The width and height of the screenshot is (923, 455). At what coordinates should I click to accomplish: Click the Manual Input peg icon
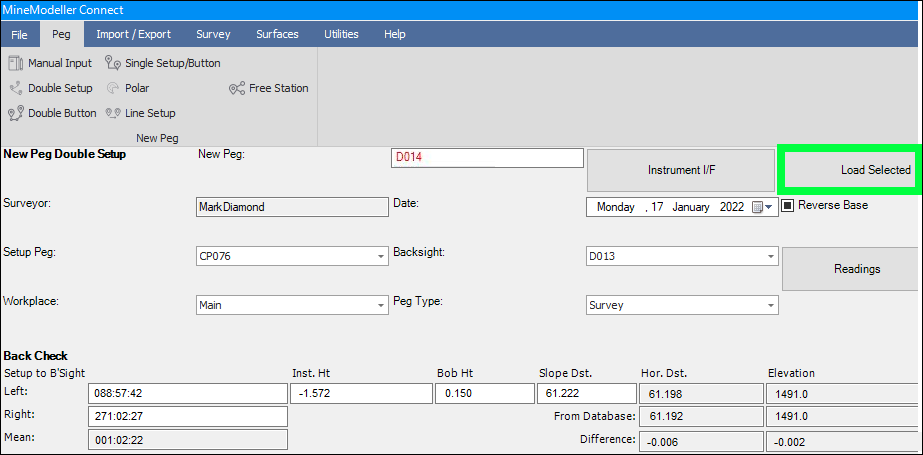point(16,63)
